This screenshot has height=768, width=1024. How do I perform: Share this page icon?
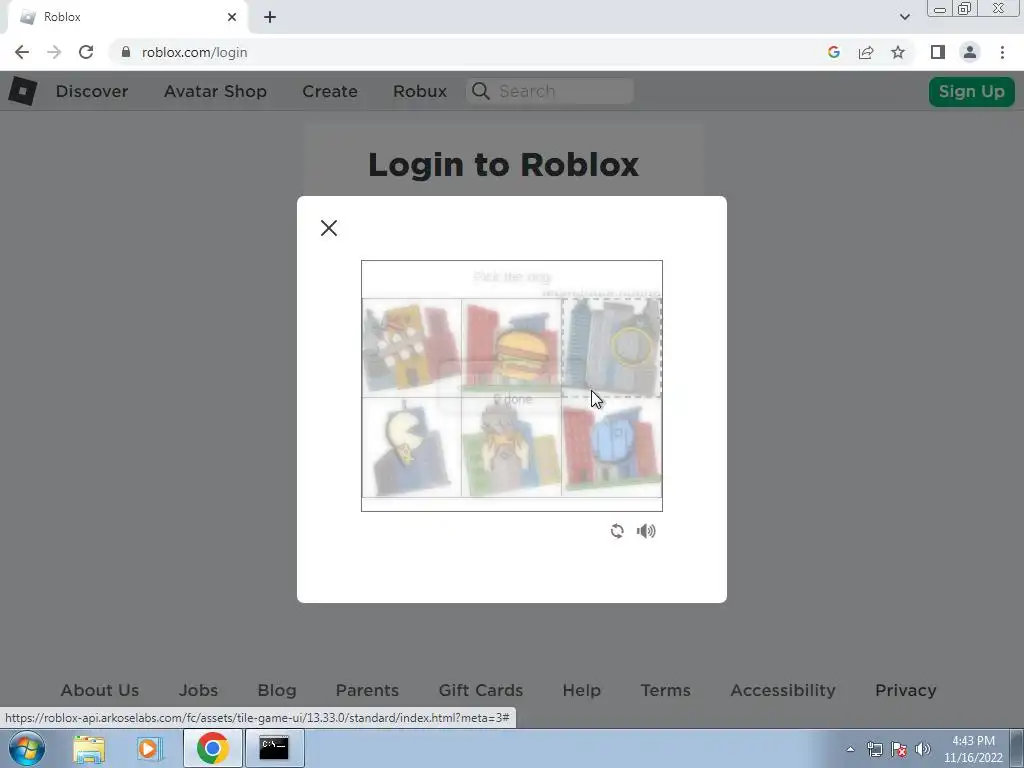tap(866, 52)
